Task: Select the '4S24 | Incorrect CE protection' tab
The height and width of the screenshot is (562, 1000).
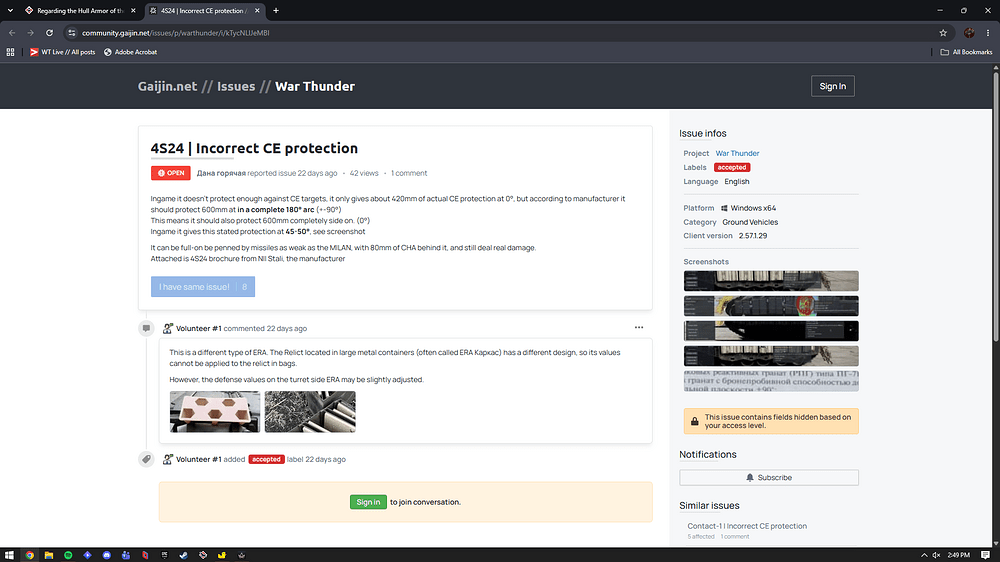Action: (x=204, y=10)
